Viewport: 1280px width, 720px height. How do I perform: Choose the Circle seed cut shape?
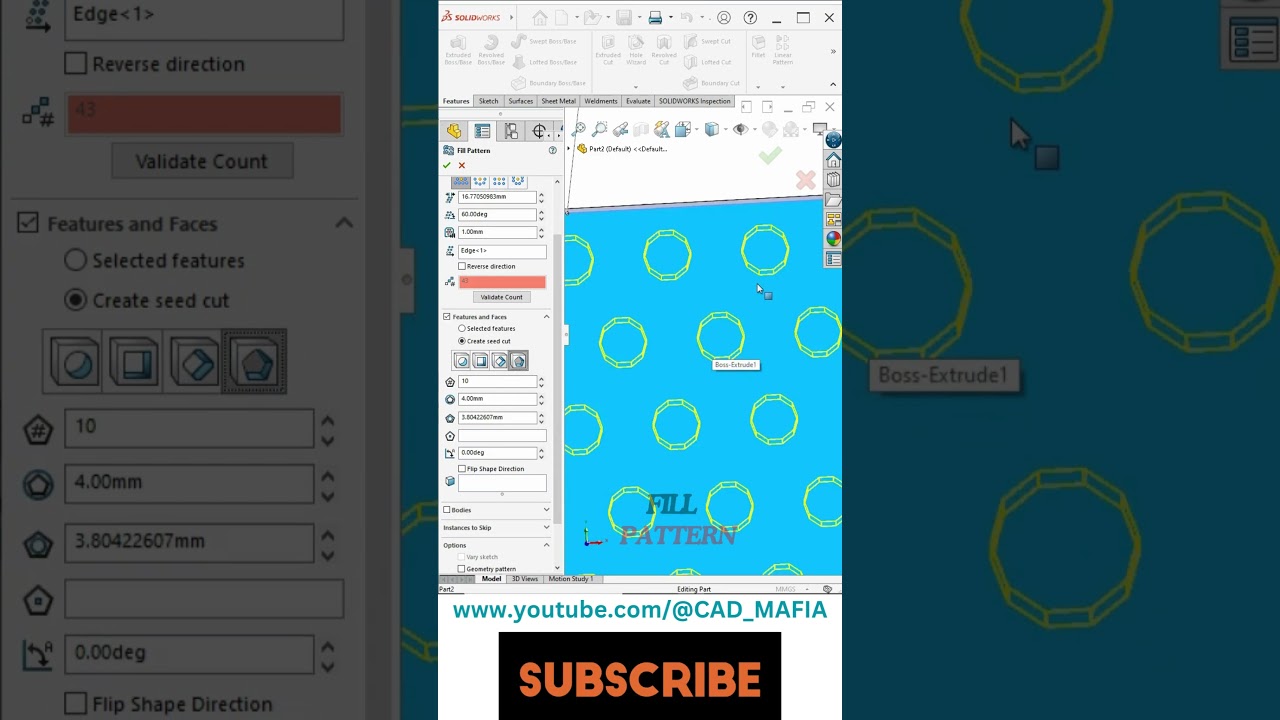pos(462,361)
